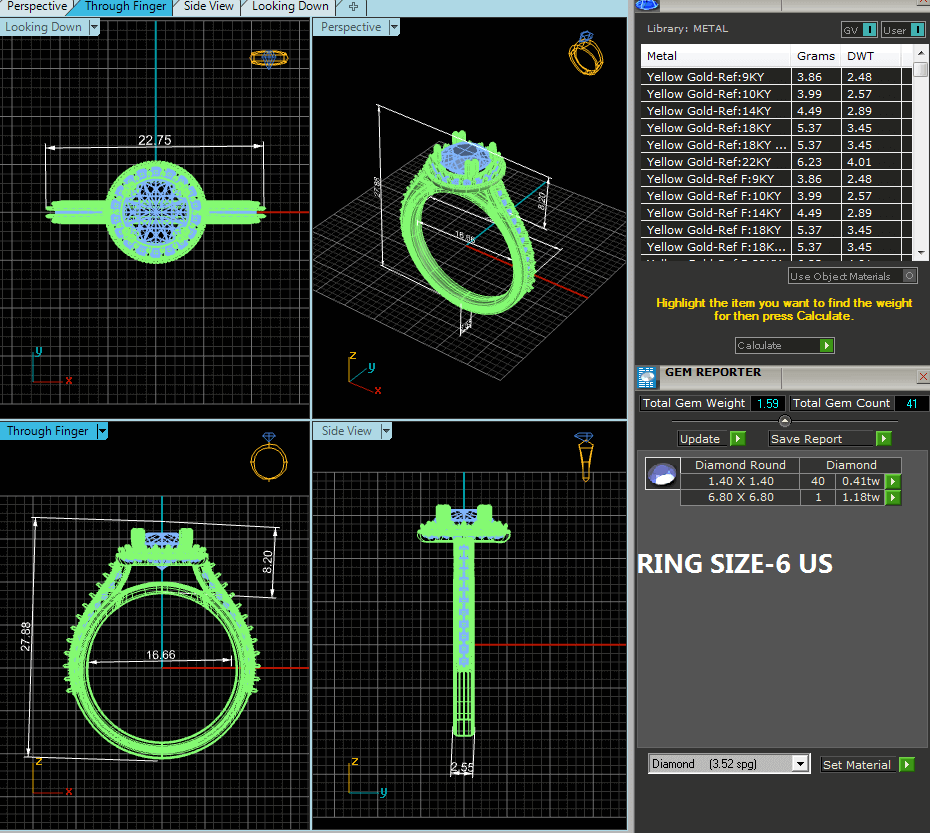Screen dimensions: 930x833
Task: Open the Through Finger viewport dropdown arrow
Action: [102, 432]
